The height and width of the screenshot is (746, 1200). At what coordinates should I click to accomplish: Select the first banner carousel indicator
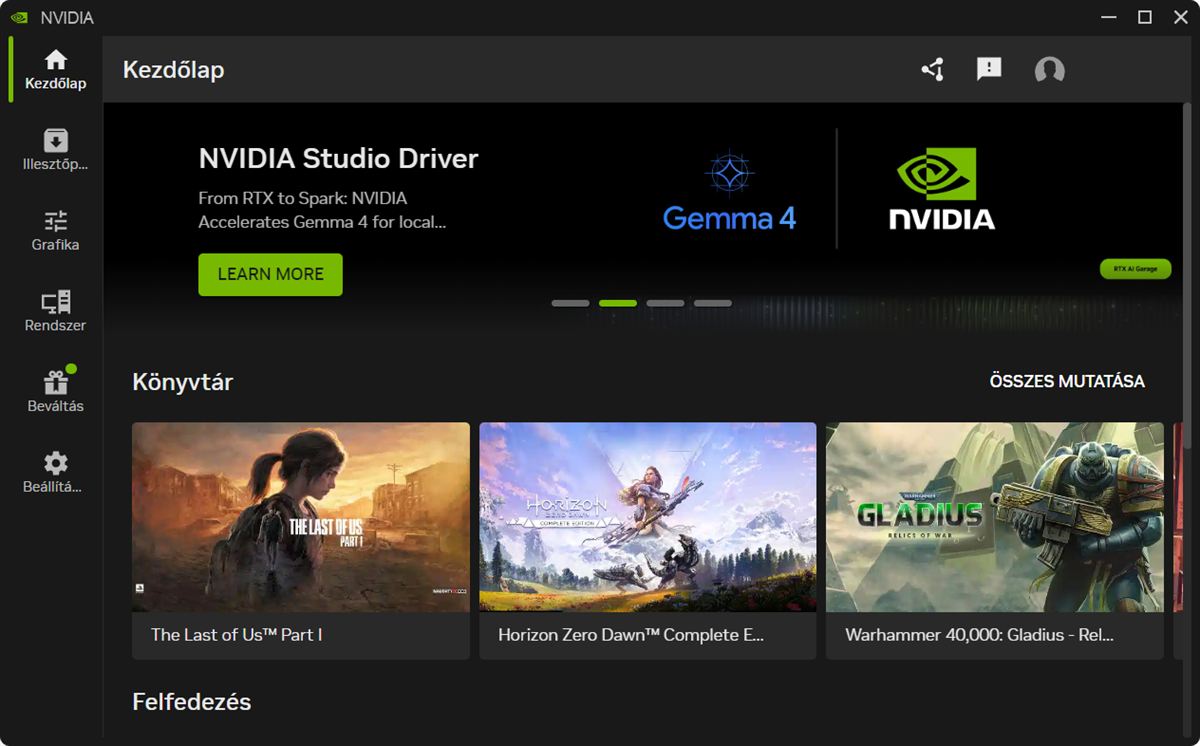570,303
